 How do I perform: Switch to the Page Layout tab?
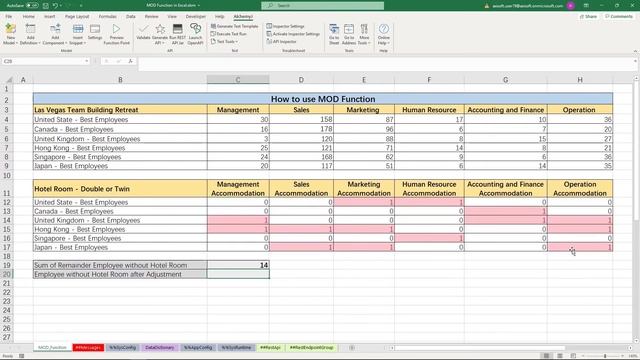(77, 17)
